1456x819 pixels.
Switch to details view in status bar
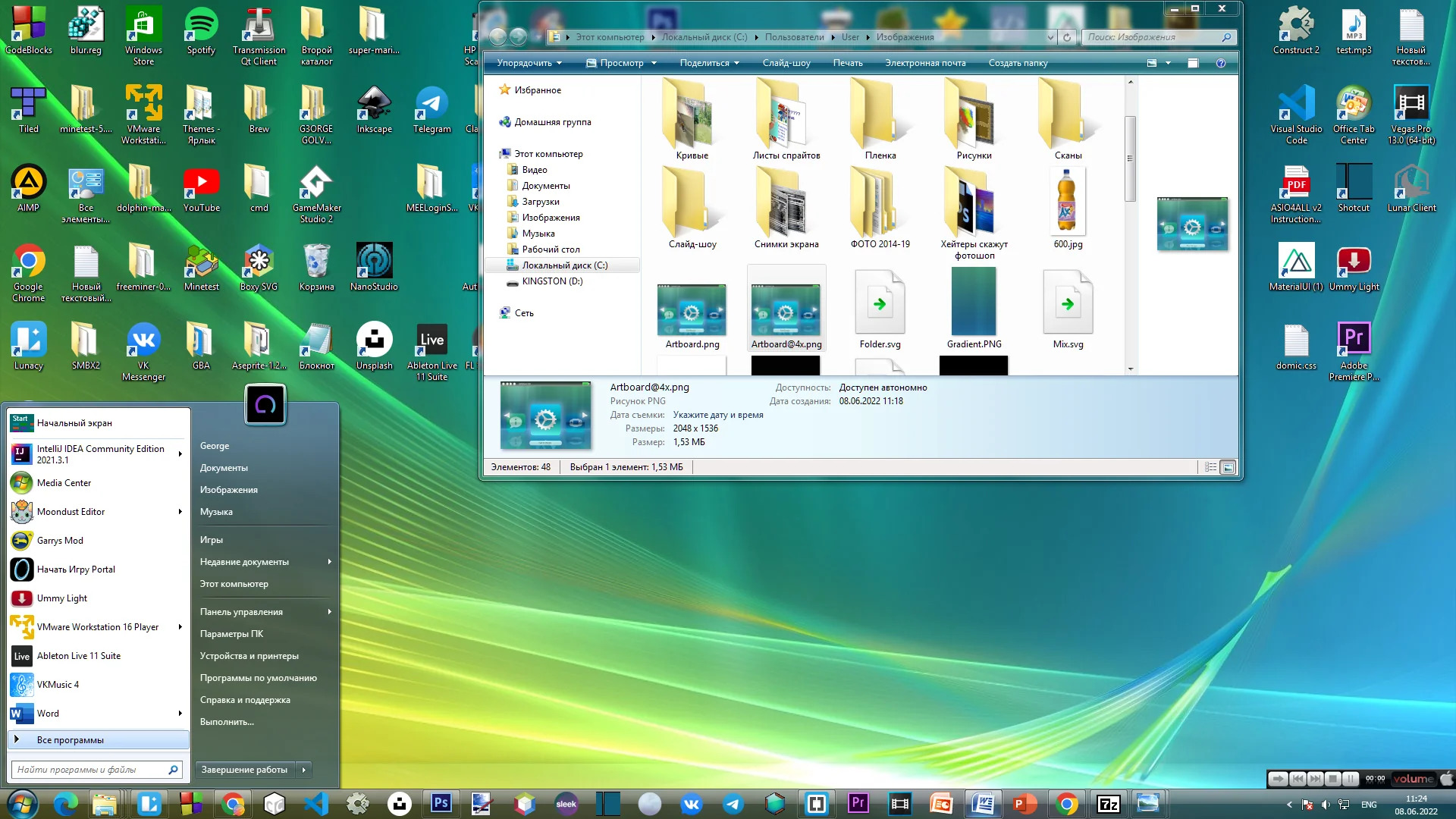[x=1211, y=467]
